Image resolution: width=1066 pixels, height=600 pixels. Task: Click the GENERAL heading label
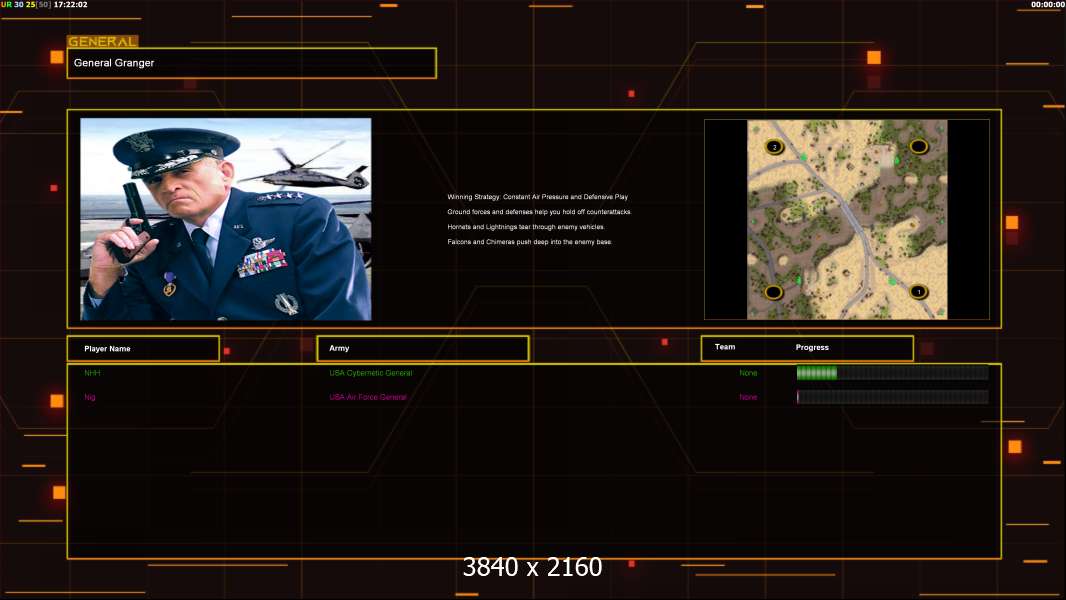pyautogui.click(x=103, y=41)
